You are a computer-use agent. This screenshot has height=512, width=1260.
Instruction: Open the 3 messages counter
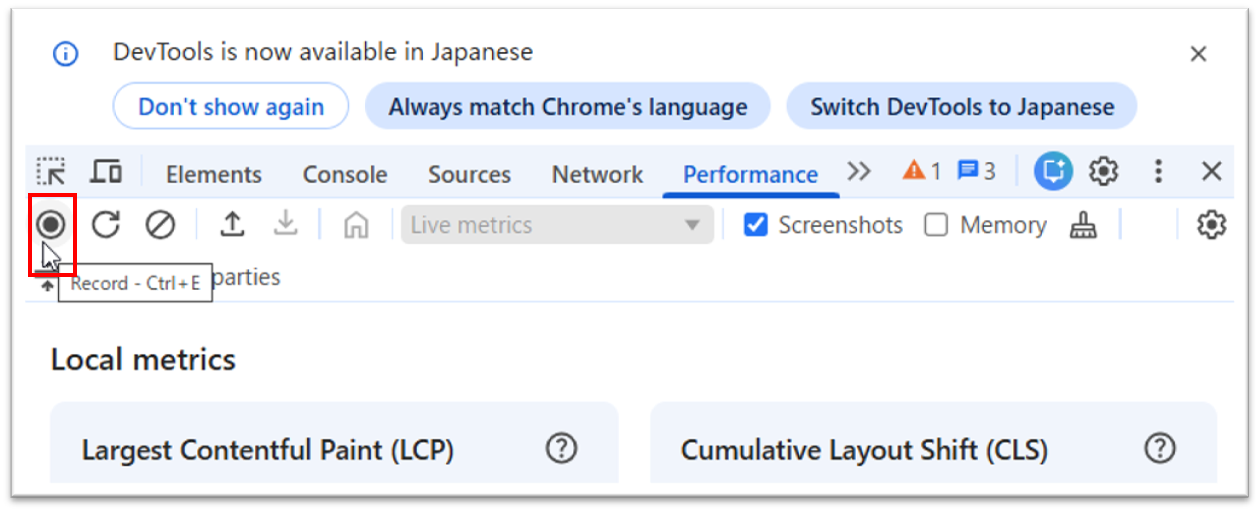tap(976, 172)
